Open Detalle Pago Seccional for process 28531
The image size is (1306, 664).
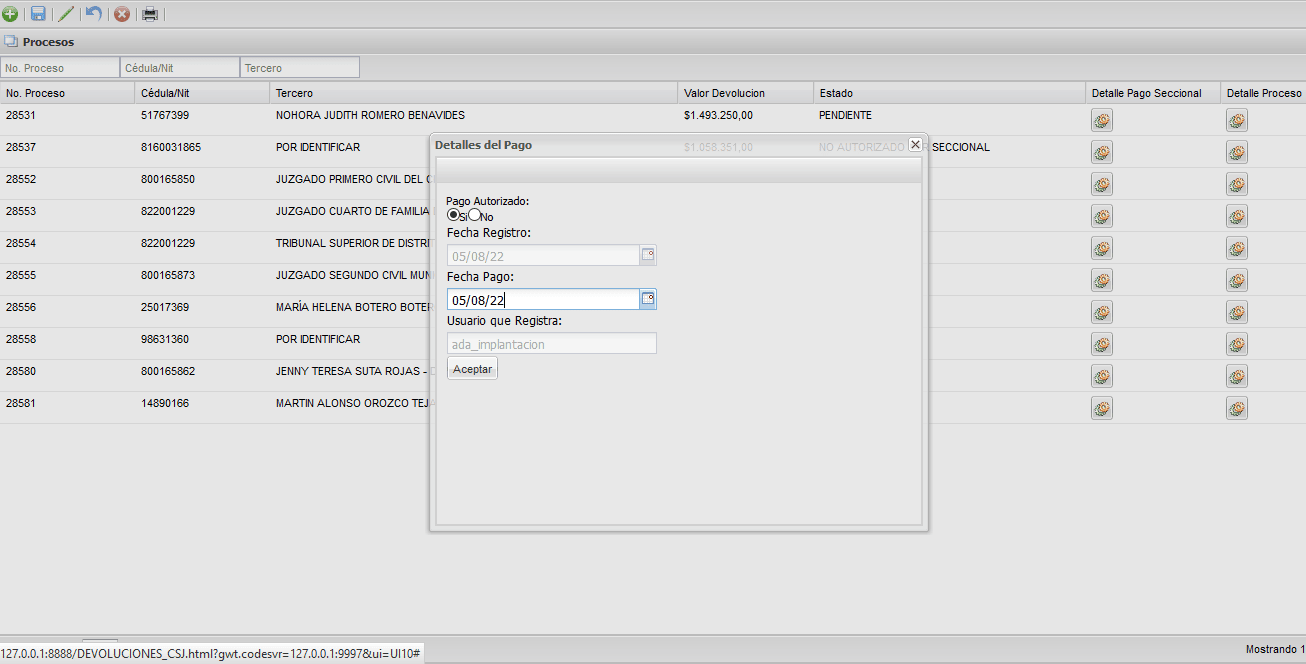coord(1102,121)
